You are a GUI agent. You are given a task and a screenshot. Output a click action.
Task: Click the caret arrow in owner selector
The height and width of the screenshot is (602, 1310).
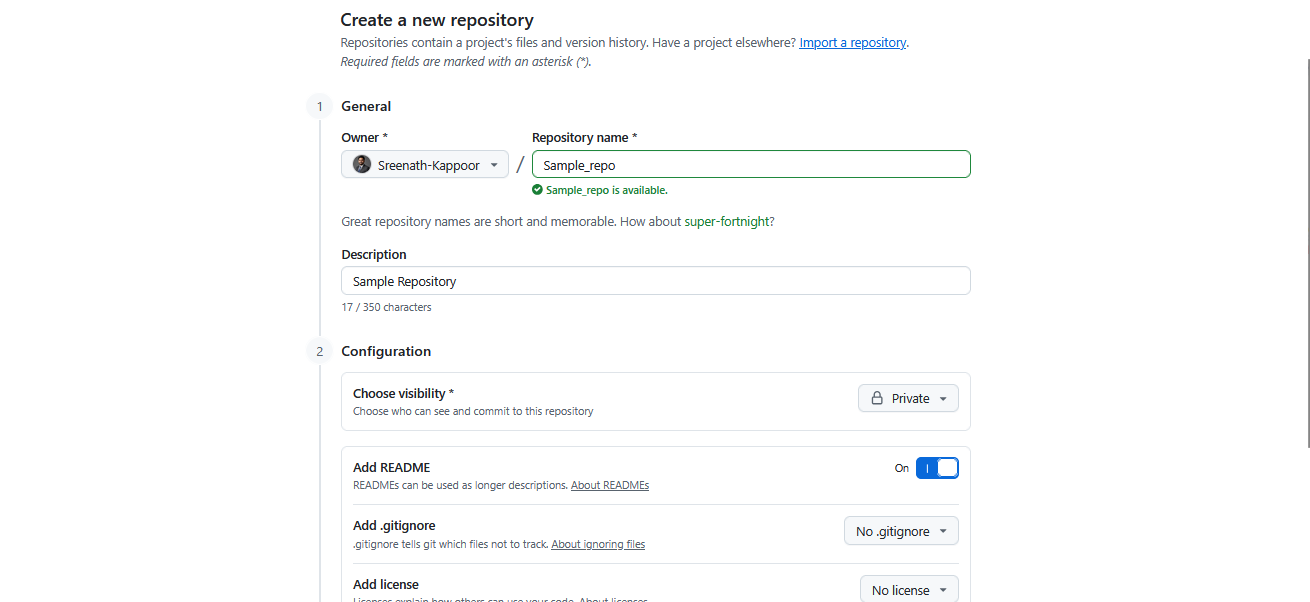(494, 164)
